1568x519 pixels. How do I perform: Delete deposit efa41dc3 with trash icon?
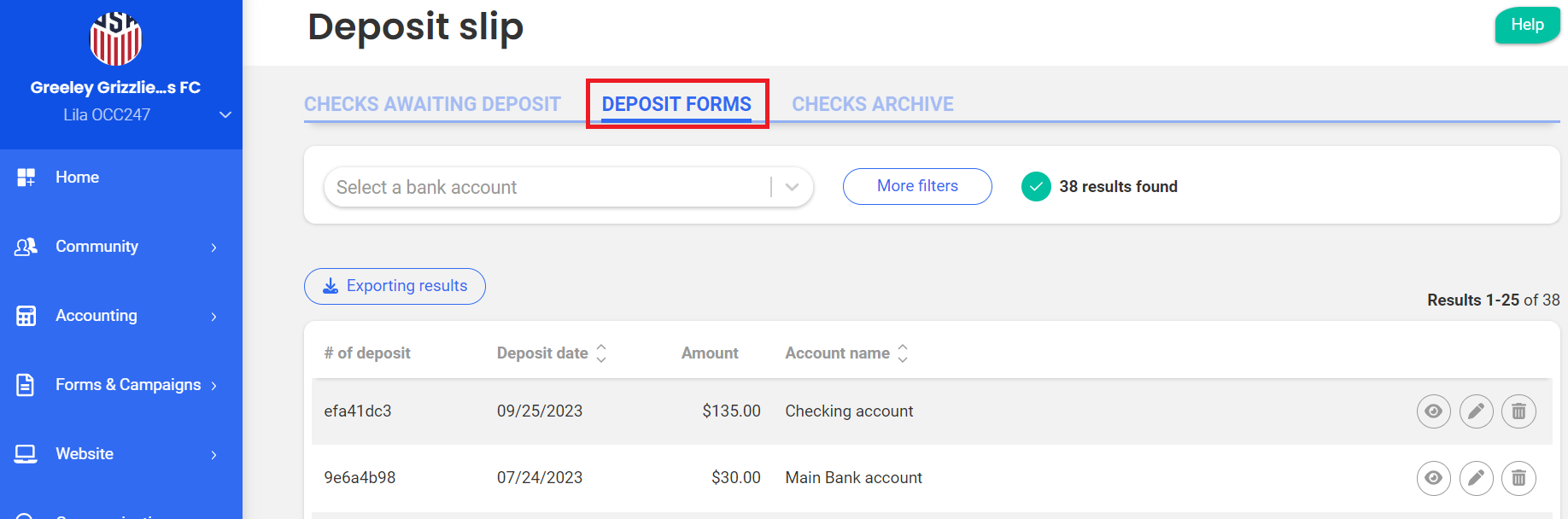click(x=1518, y=411)
